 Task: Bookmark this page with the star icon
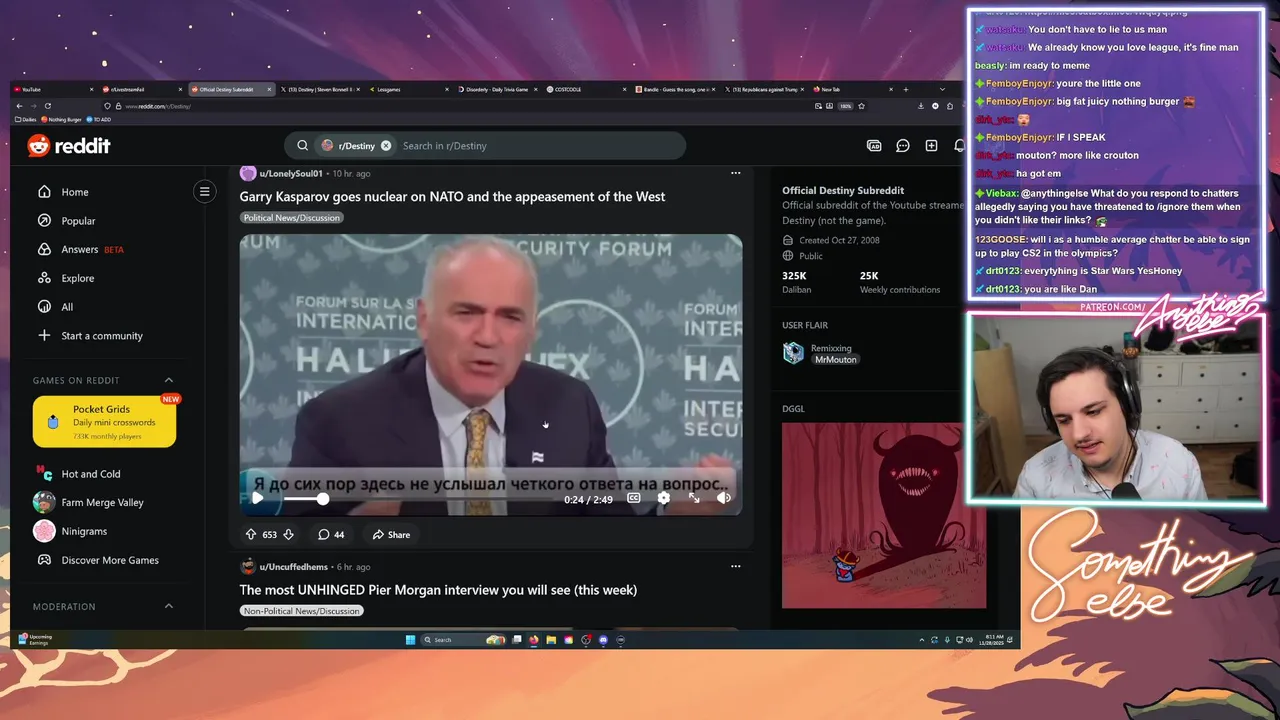tap(861, 106)
